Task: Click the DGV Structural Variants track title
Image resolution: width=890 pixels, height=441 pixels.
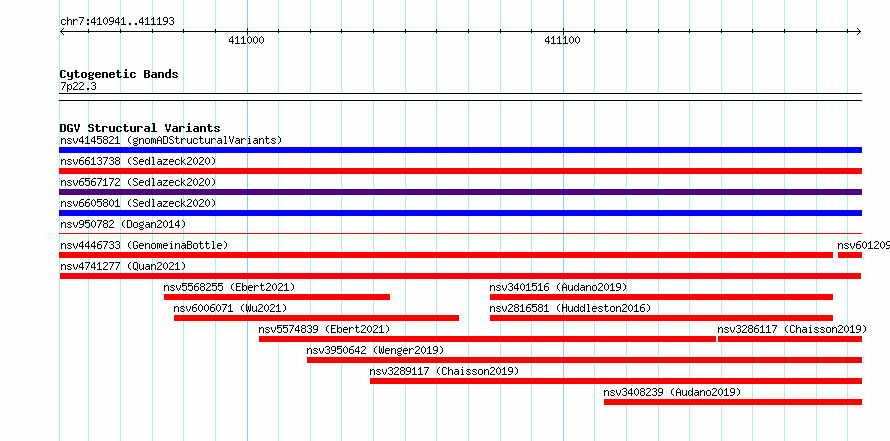Action: [140, 128]
